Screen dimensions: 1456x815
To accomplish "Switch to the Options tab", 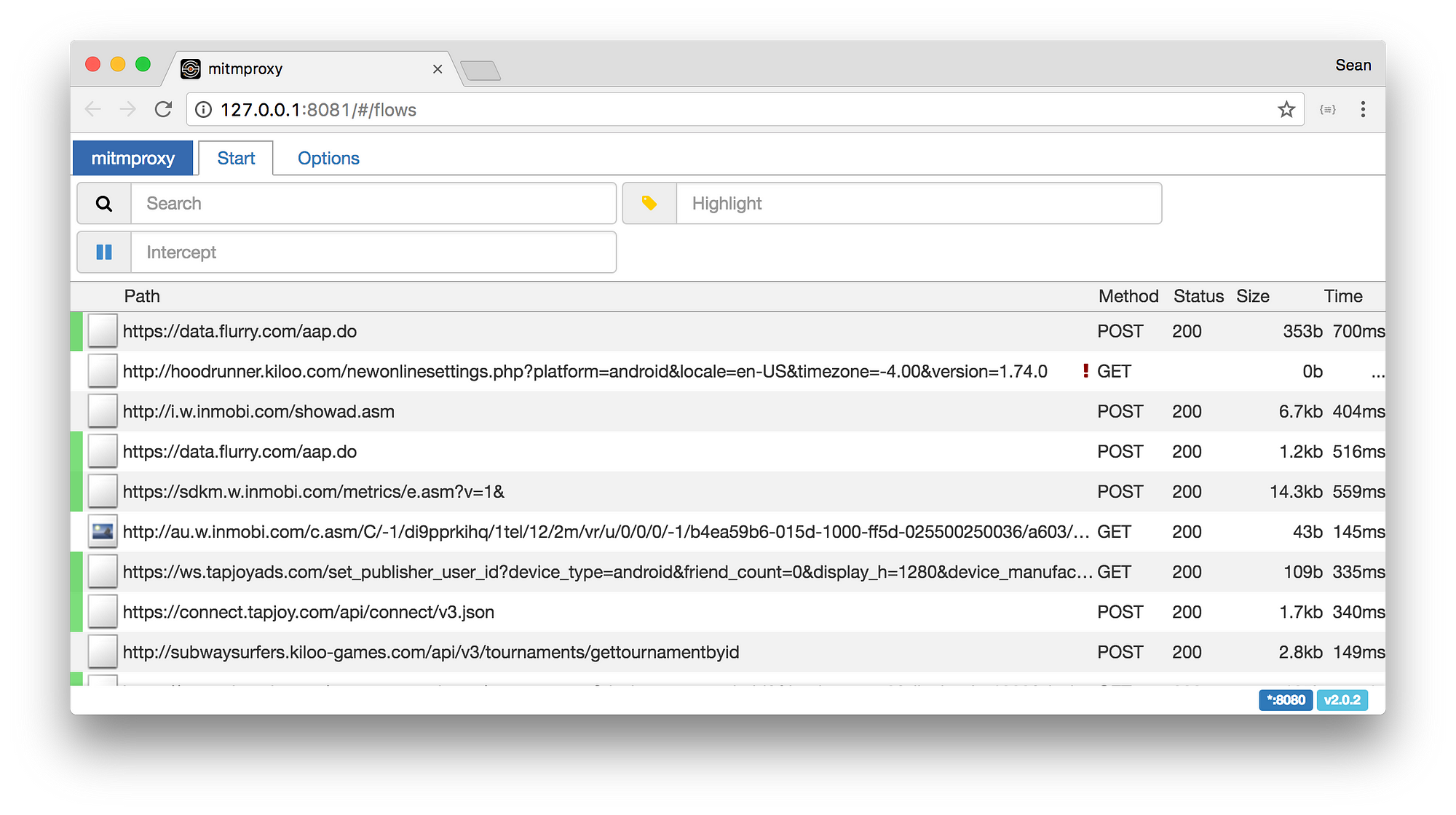I will point(328,158).
